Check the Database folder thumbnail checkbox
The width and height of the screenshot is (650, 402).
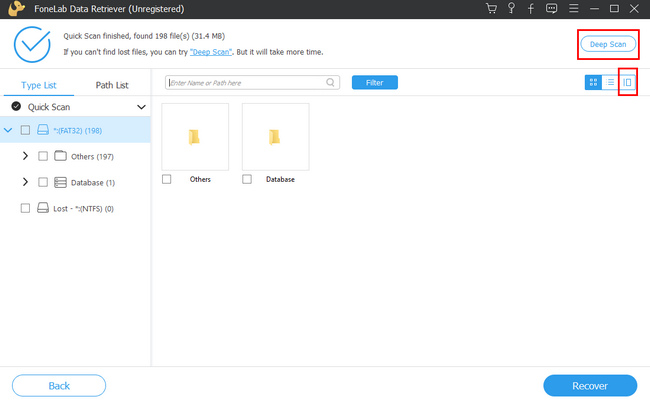[x=247, y=179]
